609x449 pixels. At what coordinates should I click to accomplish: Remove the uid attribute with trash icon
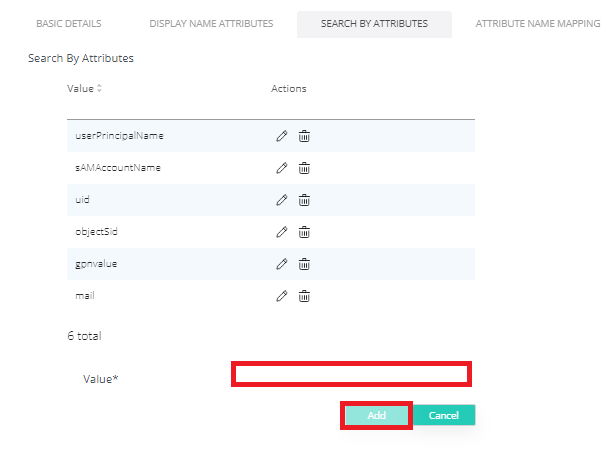point(305,200)
